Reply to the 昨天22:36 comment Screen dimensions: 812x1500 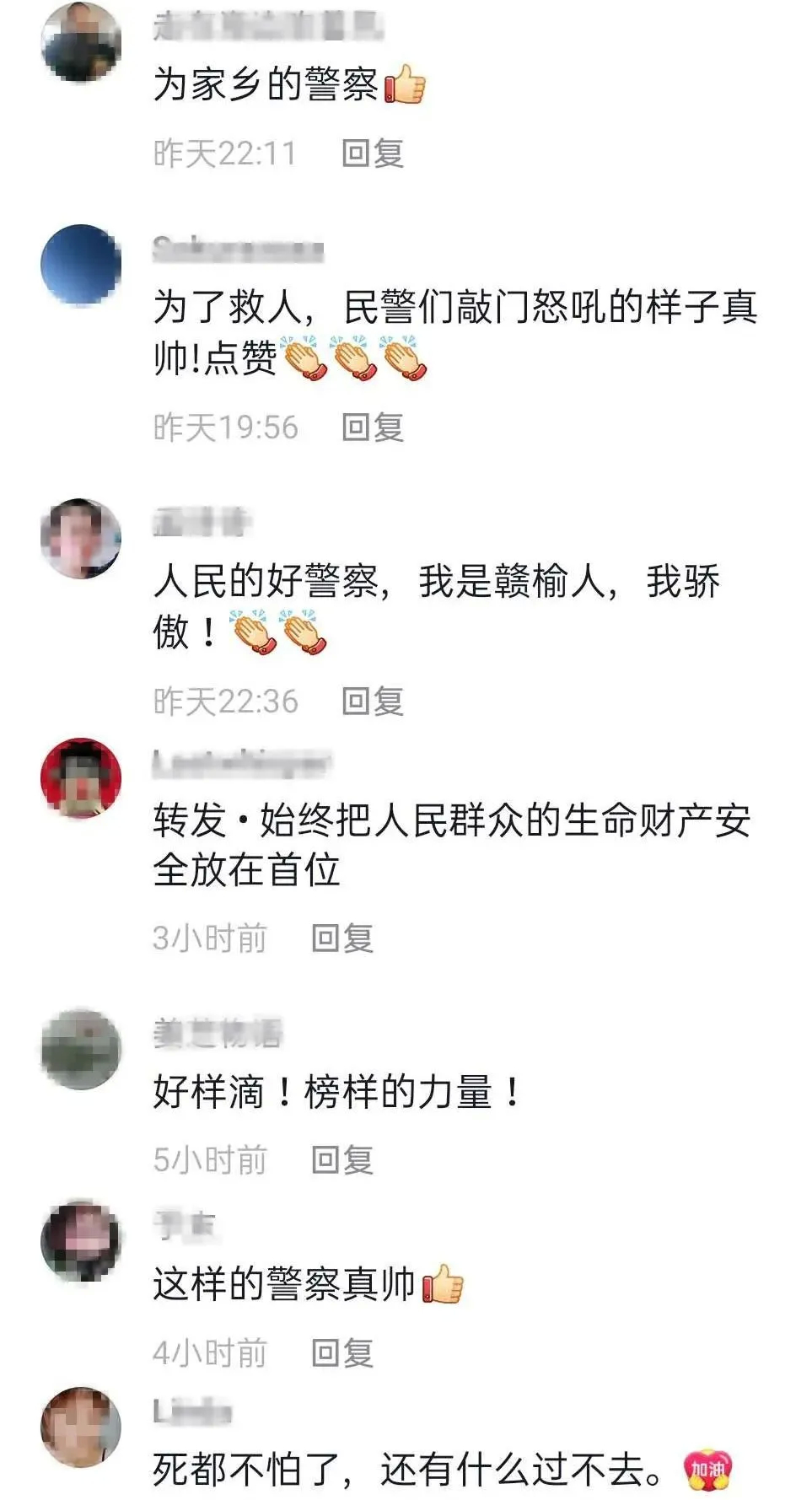(373, 702)
